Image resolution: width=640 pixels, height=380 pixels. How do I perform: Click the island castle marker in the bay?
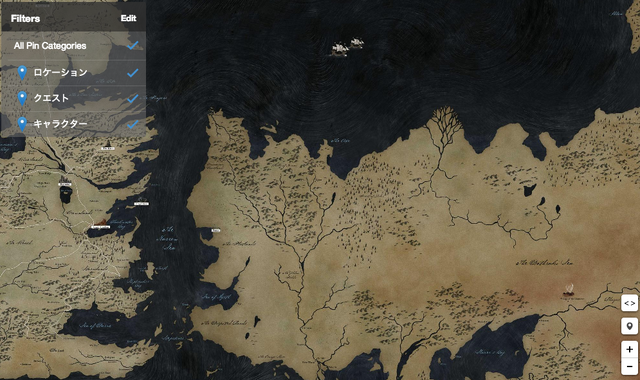coord(141,199)
